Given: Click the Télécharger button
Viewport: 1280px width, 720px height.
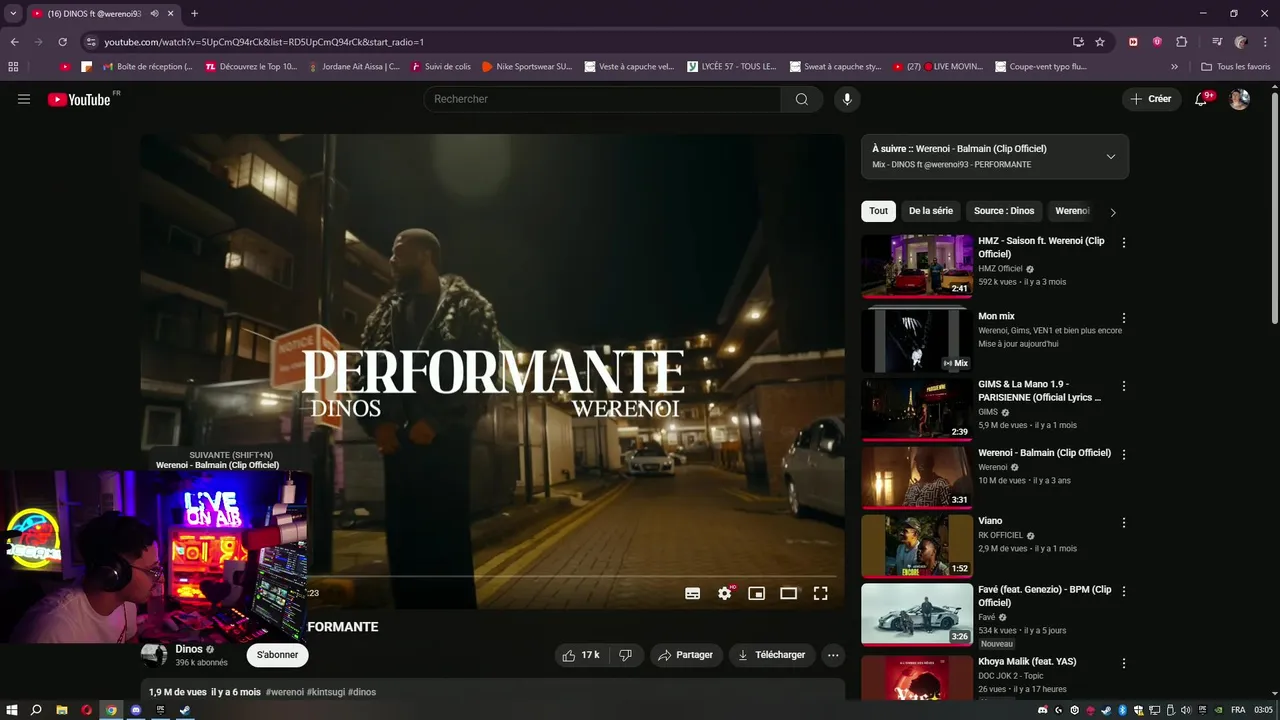Looking at the screenshot, I should tap(771, 655).
